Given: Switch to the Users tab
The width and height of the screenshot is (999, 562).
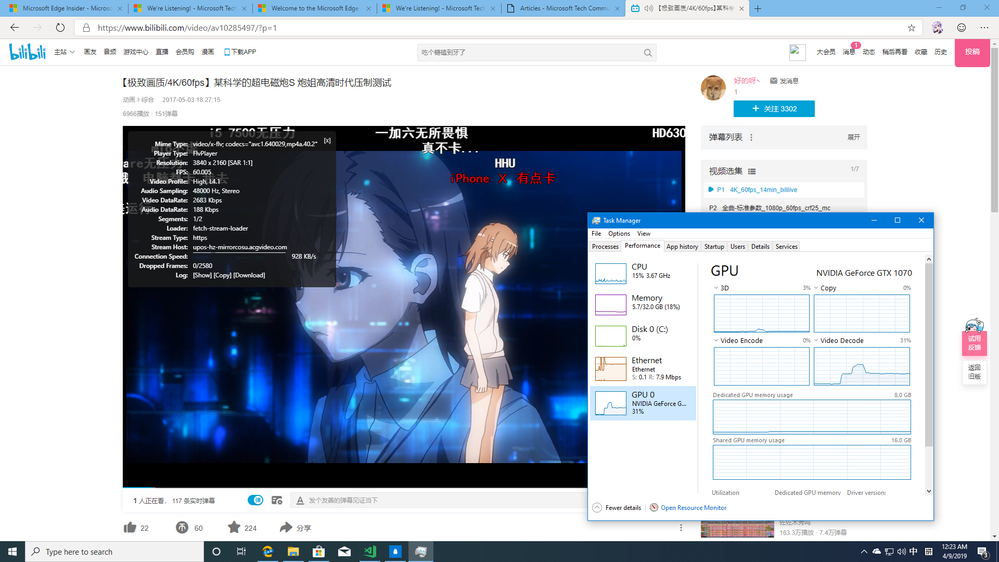Looking at the screenshot, I should click(738, 247).
